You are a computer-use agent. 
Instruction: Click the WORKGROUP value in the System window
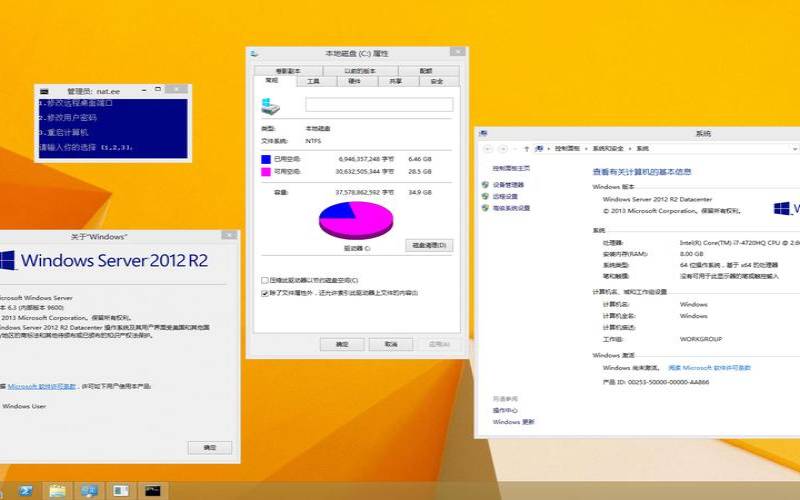[x=701, y=339]
